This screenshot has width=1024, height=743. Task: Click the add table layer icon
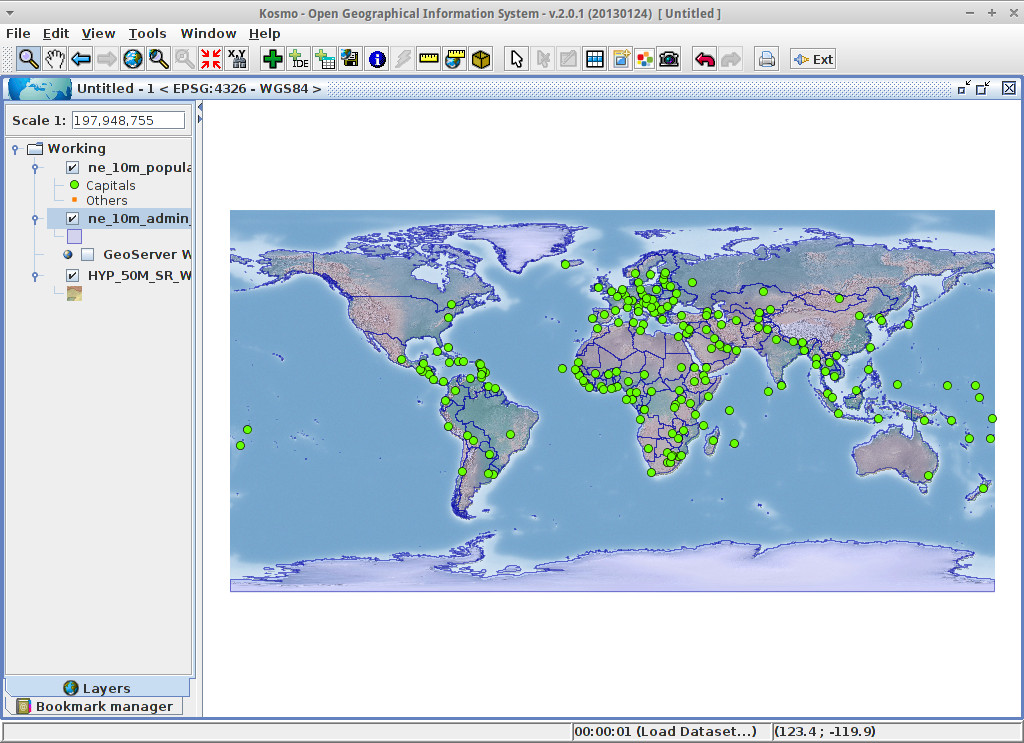click(x=325, y=59)
